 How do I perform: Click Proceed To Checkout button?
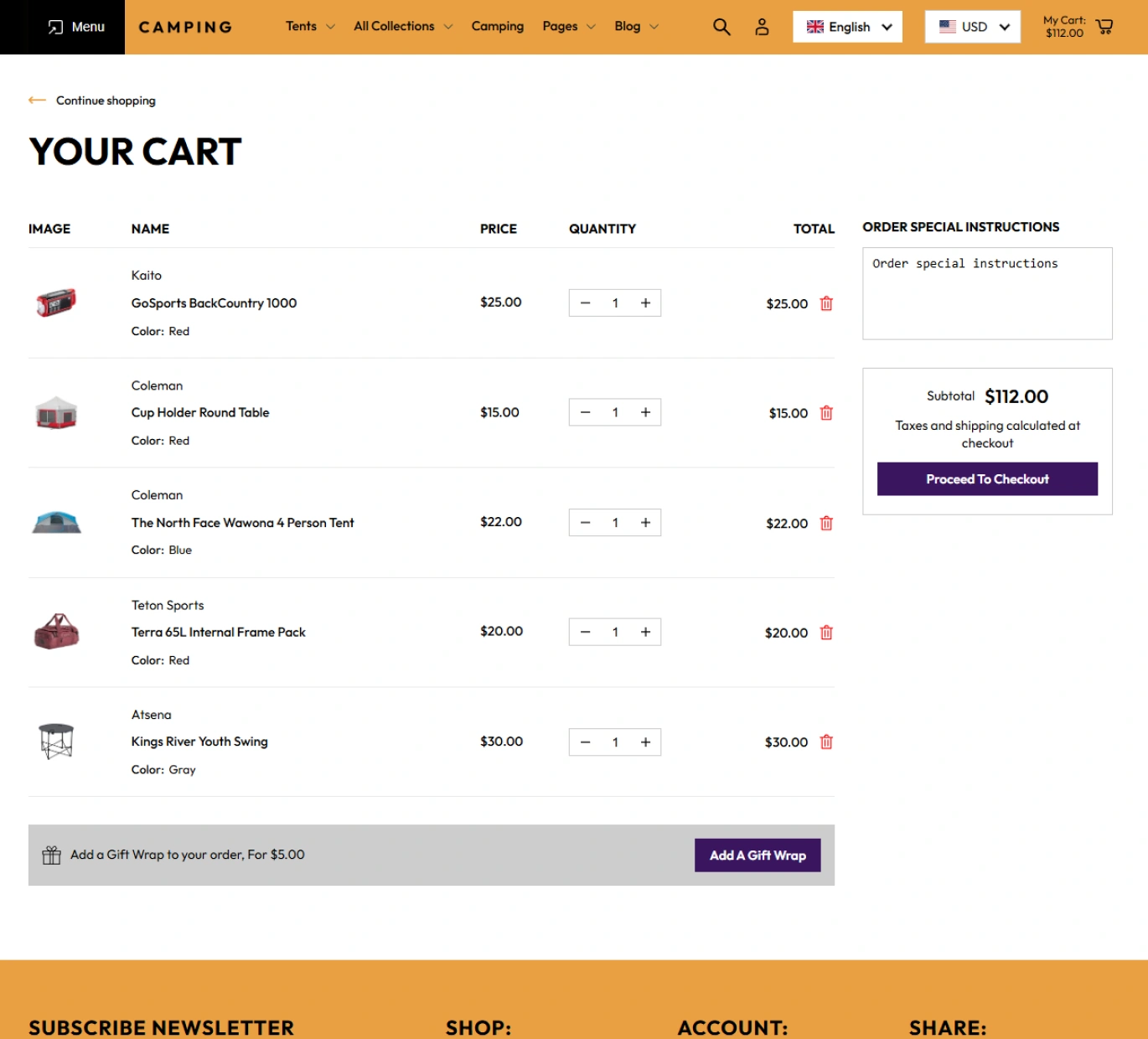click(x=987, y=479)
